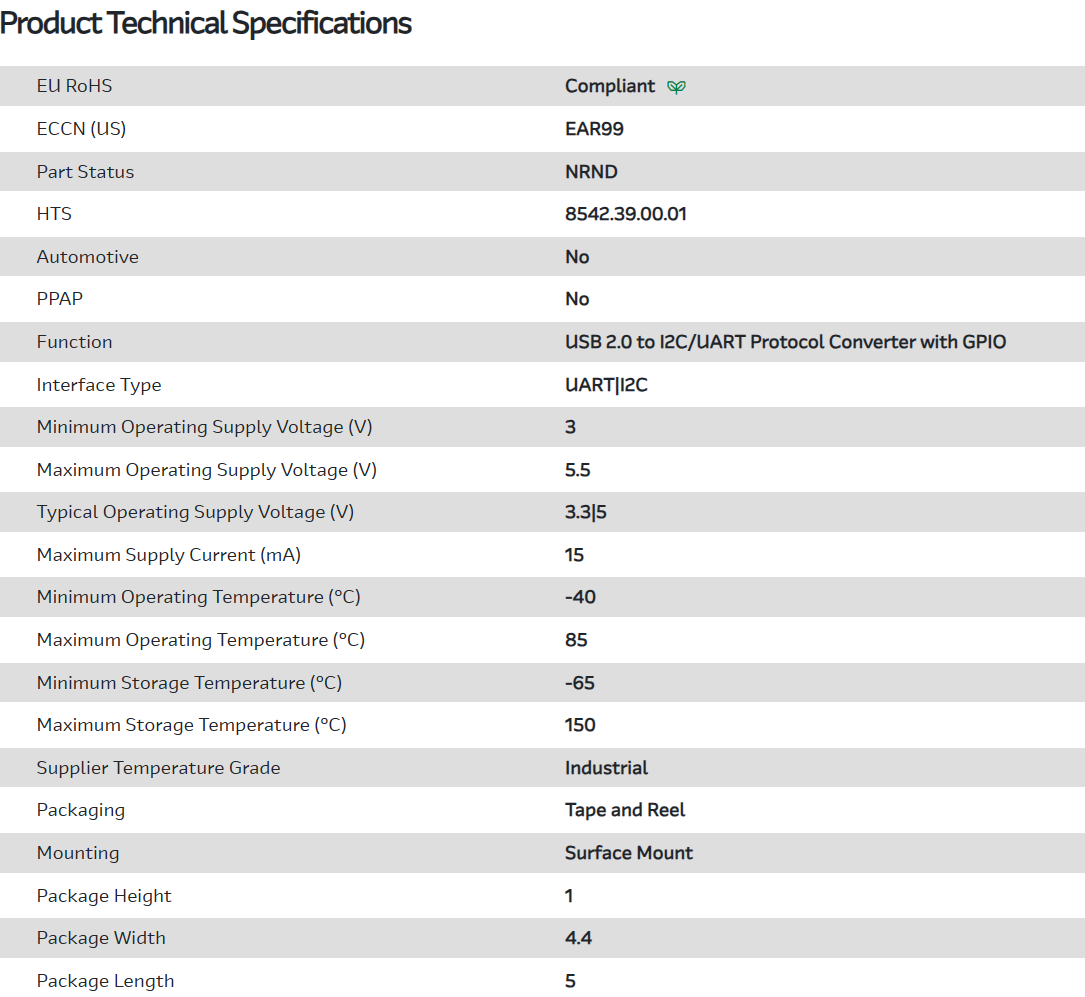Click the EAR99 ECCN value

(594, 129)
